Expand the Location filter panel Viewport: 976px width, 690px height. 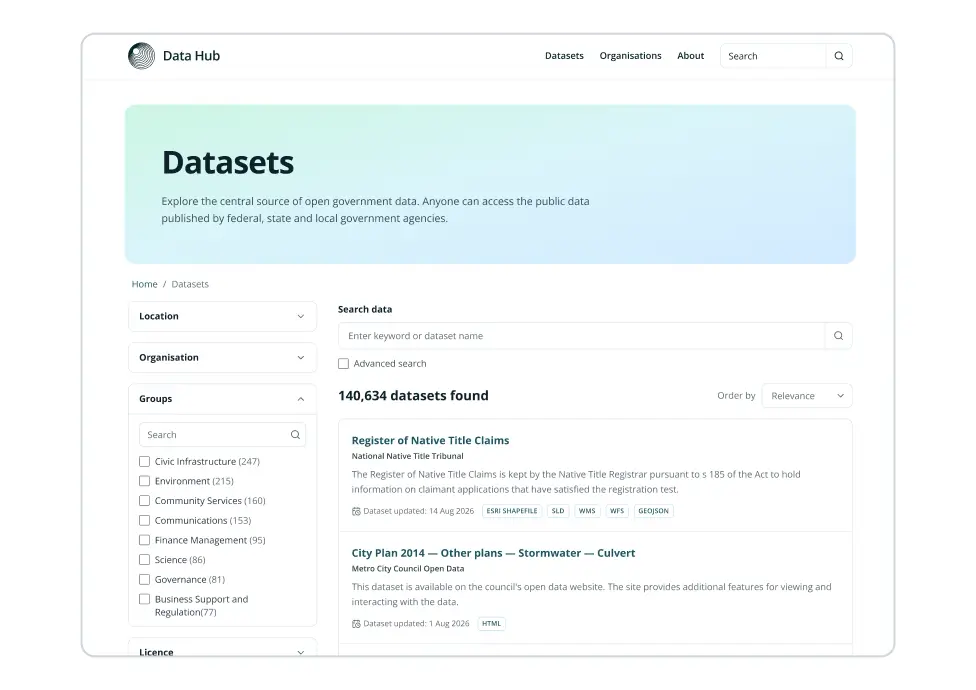pos(222,317)
